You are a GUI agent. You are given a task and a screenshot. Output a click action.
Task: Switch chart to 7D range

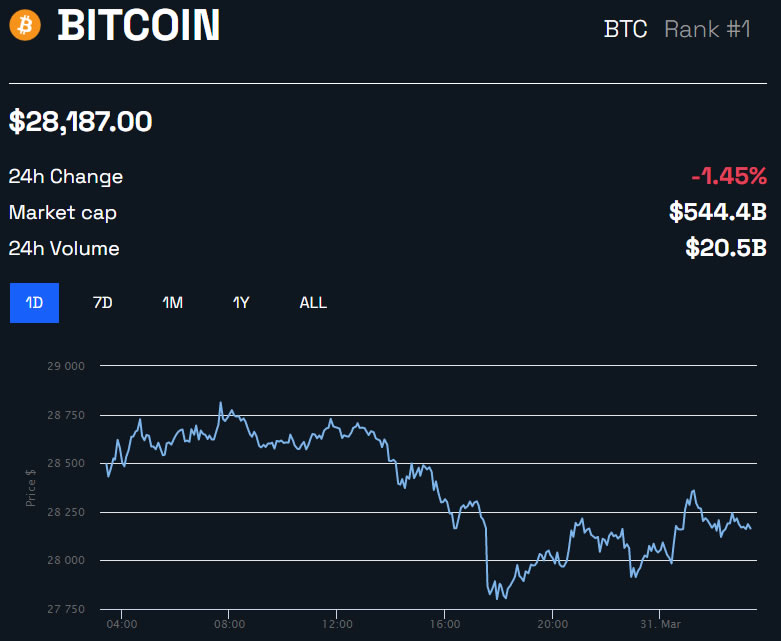pyautogui.click(x=102, y=303)
